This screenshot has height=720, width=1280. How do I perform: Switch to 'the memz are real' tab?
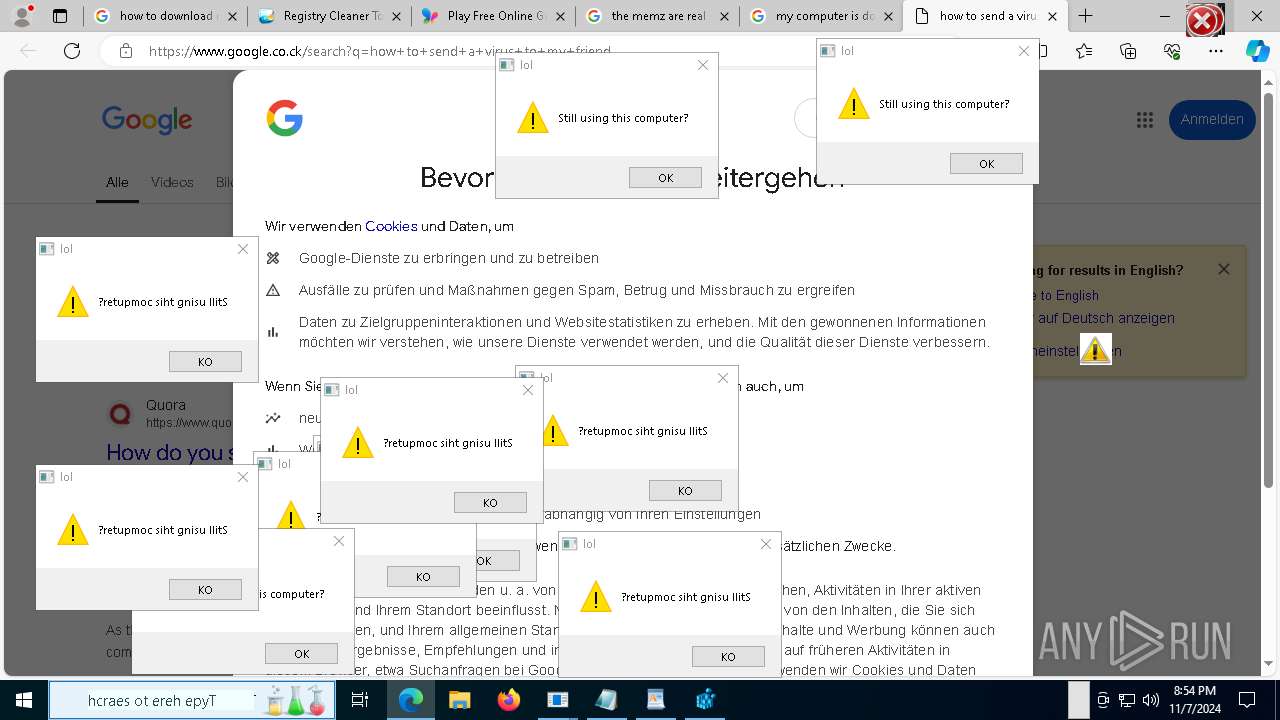657,16
